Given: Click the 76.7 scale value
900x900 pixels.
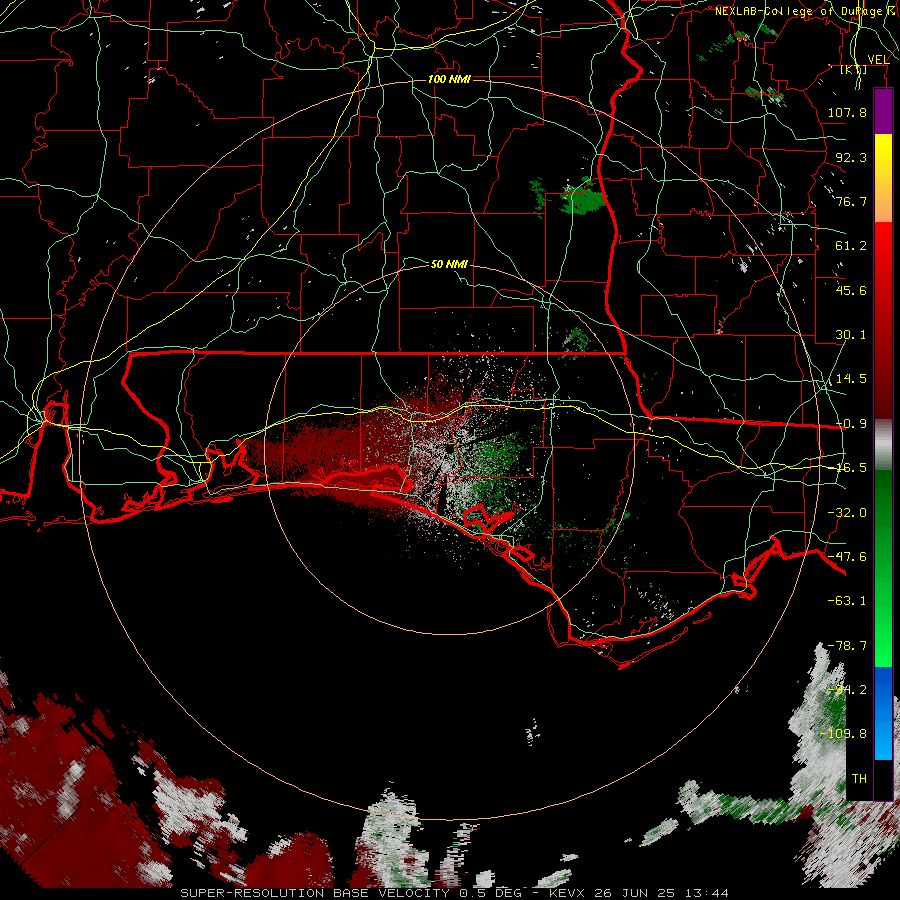Looking at the screenshot, I should 851,201.
